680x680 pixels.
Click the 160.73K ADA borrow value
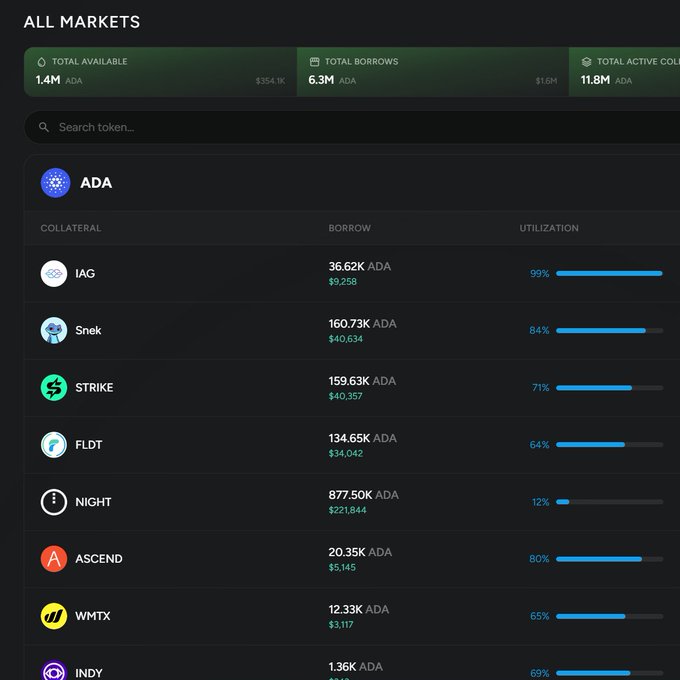coord(362,324)
